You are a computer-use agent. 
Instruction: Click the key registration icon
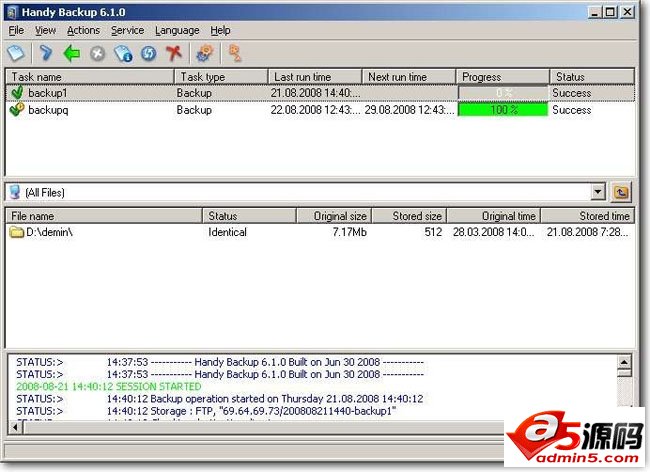tap(236, 53)
